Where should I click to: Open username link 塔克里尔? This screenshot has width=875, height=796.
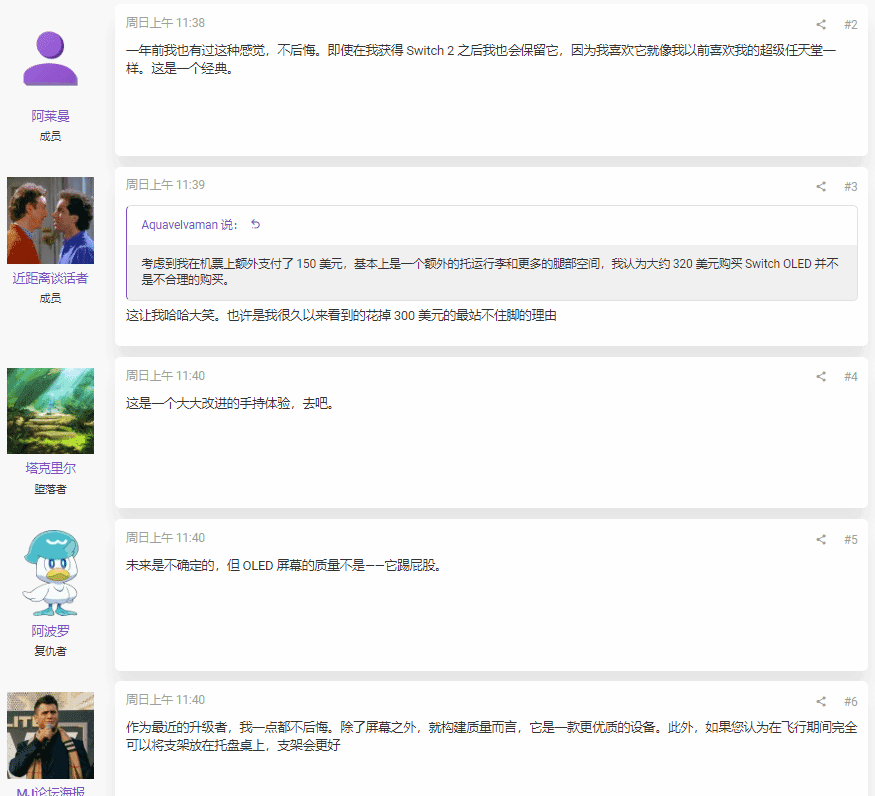pyautogui.click(x=50, y=468)
